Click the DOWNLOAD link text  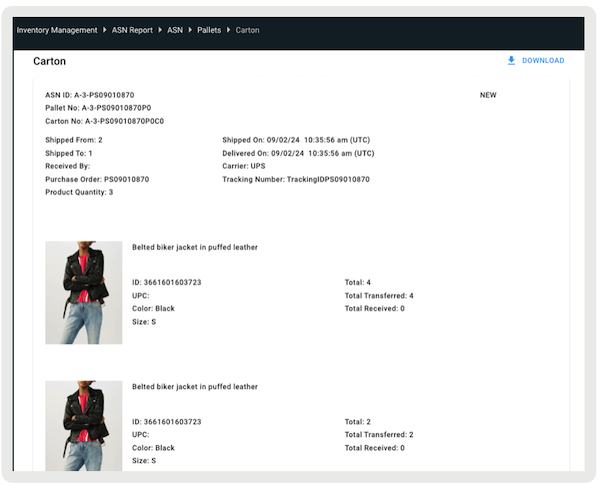tap(543, 60)
